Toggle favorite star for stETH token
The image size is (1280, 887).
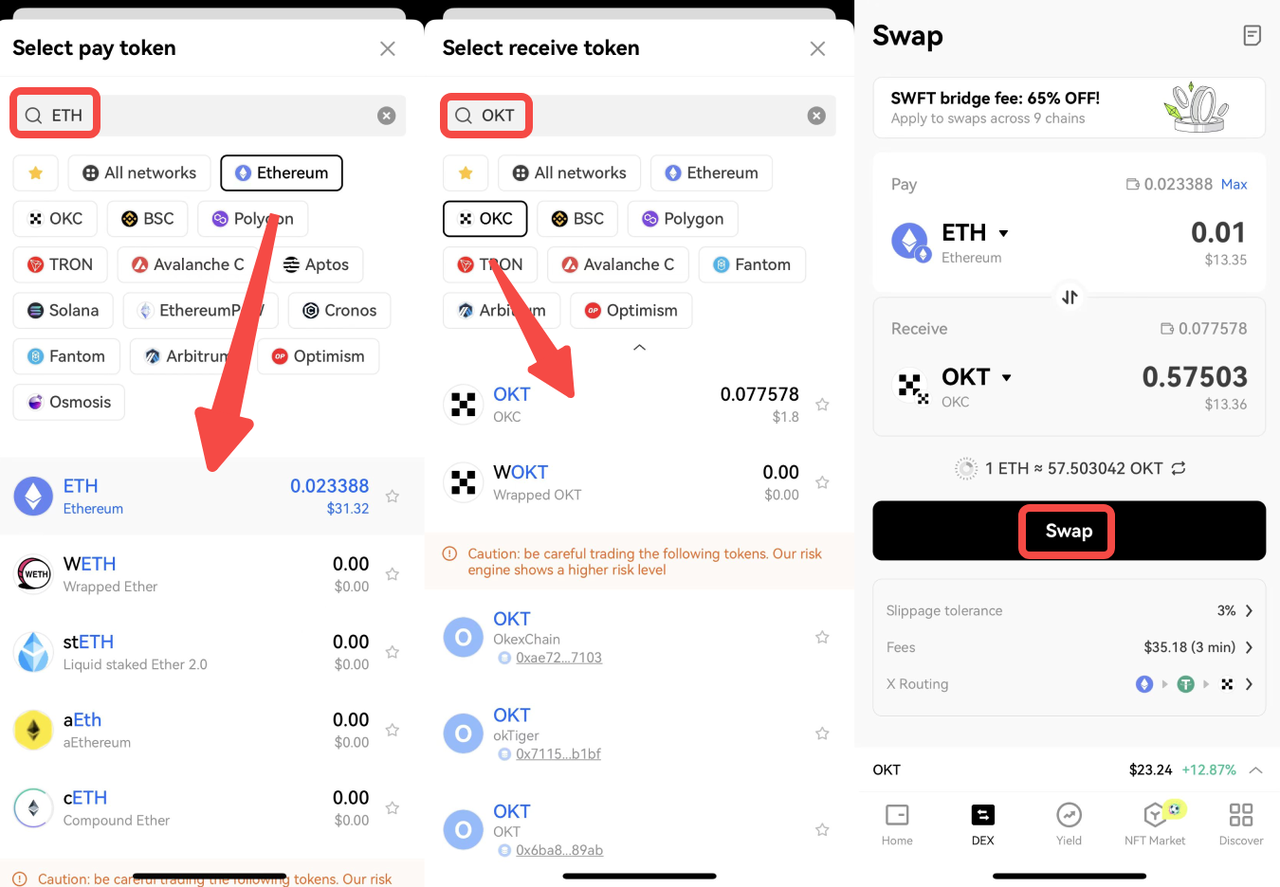point(392,652)
